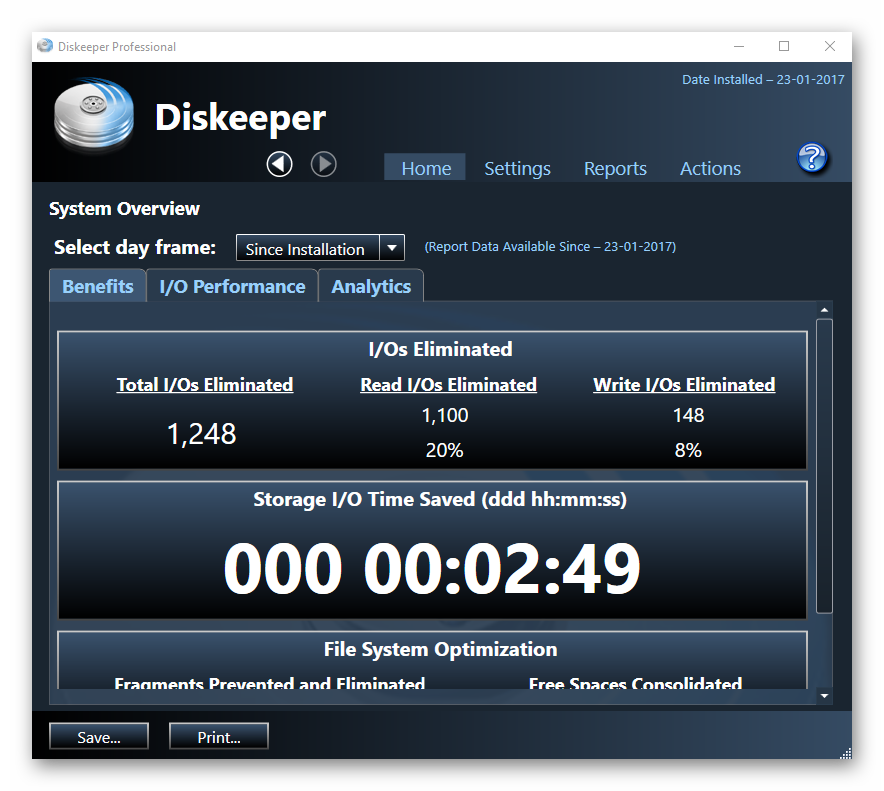Click the System Overview heading
The width and height of the screenshot is (884, 791).
pos(124,209)
